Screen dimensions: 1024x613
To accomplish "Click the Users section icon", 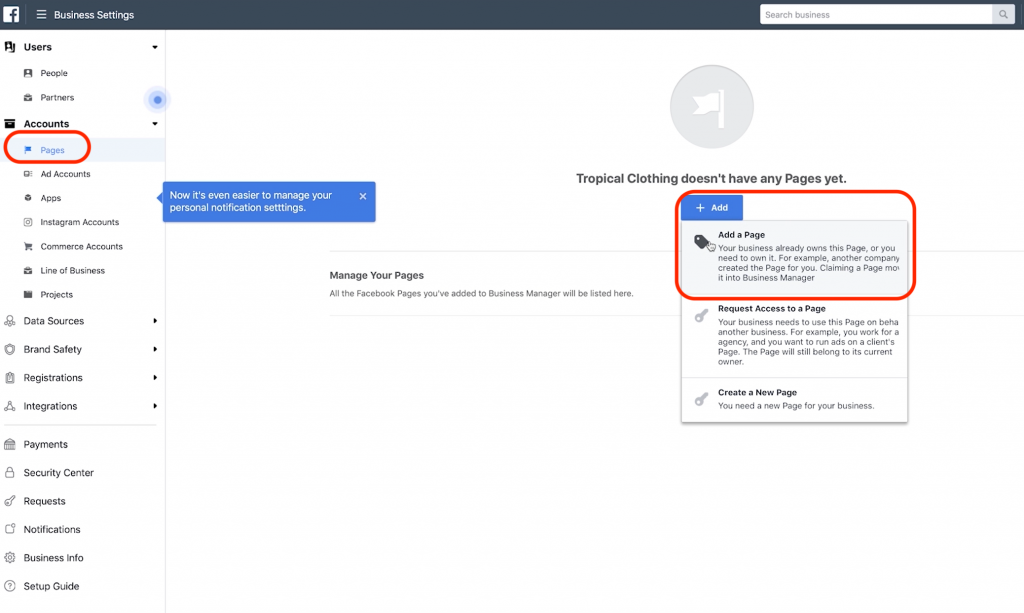I will point(10,47).
